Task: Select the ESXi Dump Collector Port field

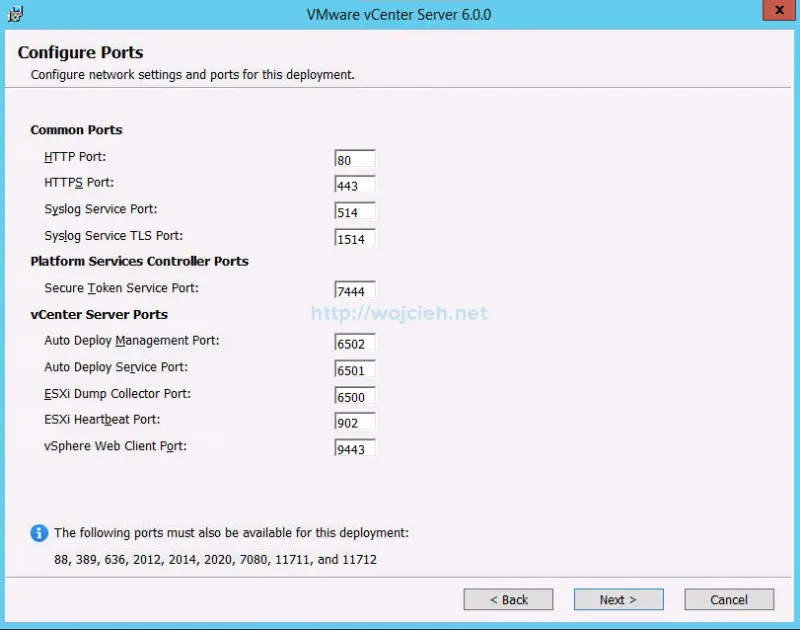Action: pos(355,396)
